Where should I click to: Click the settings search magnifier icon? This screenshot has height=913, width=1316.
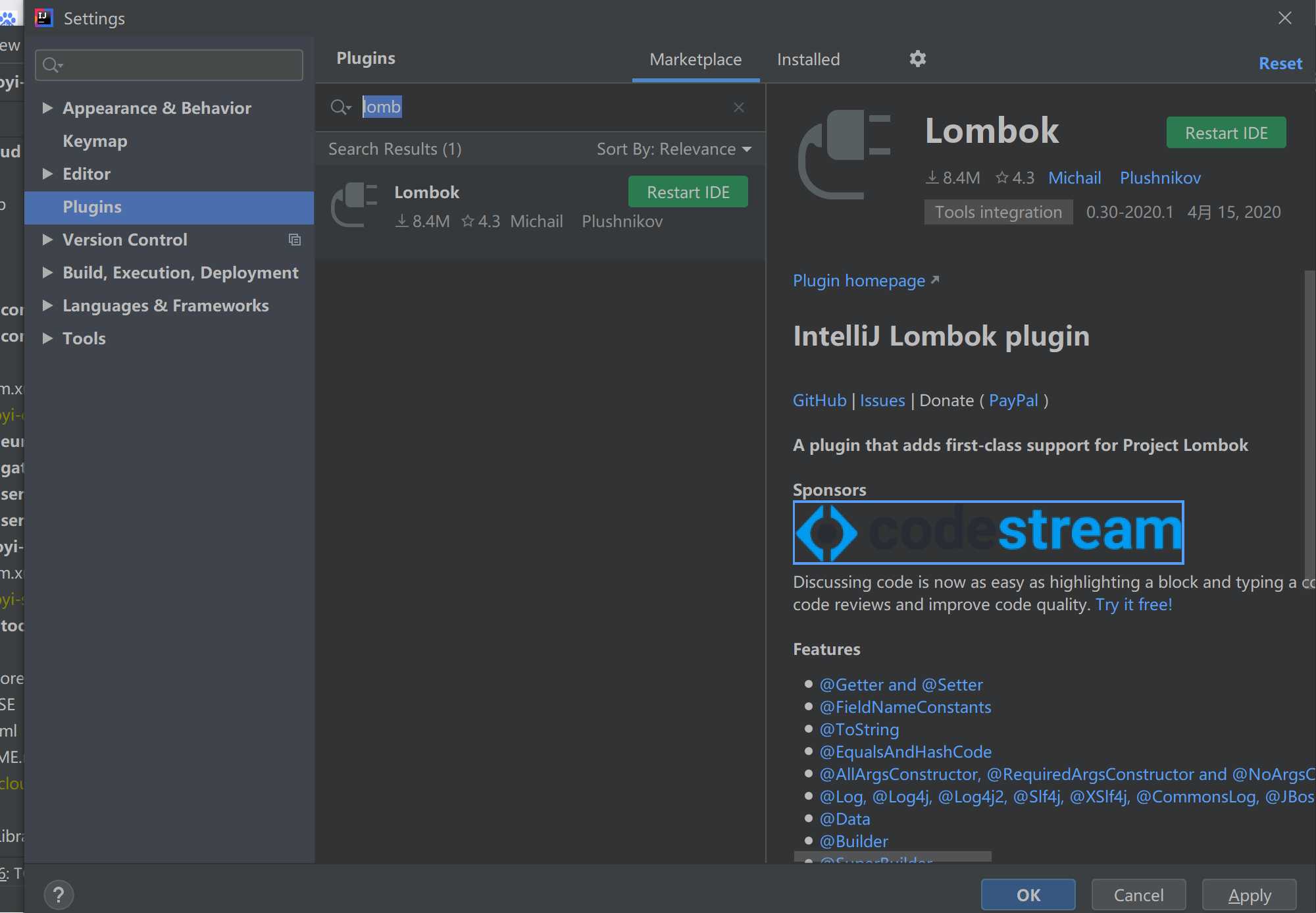[52, 65]
